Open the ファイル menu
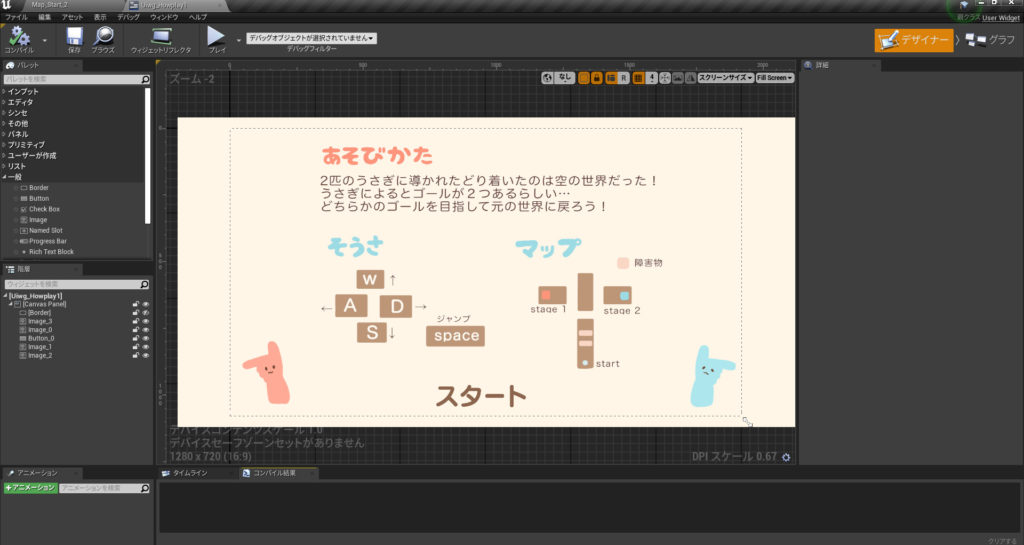 tap(16, 18)
